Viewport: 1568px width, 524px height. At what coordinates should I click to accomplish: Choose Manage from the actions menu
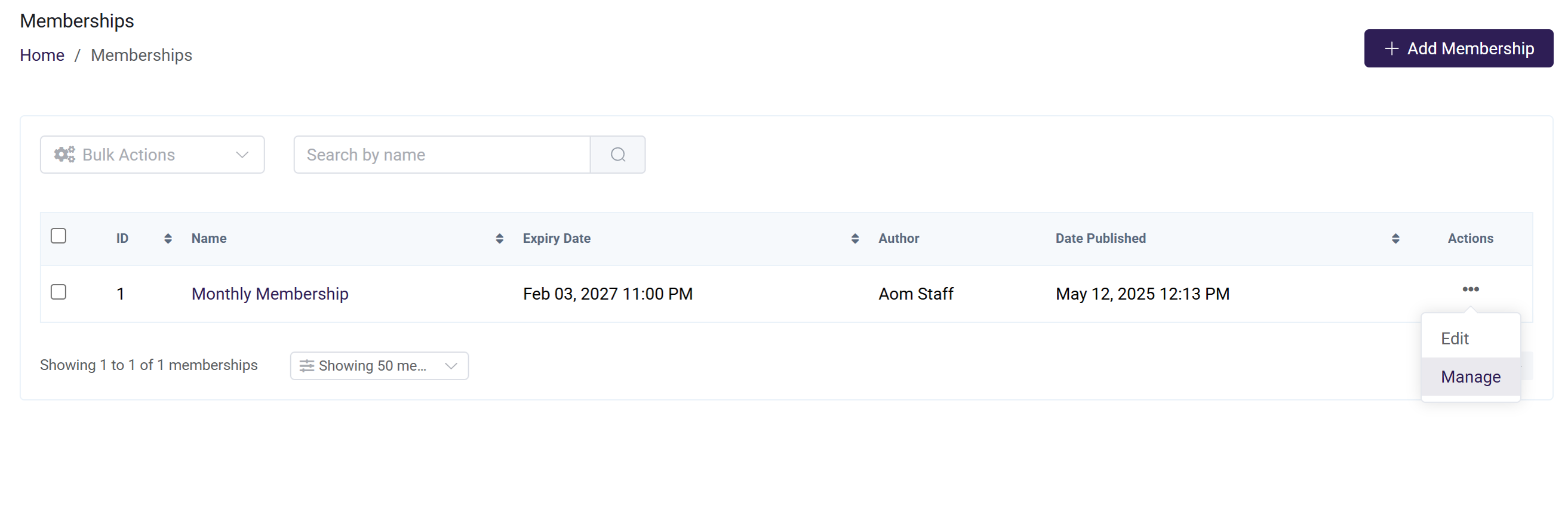[1470, 377]
